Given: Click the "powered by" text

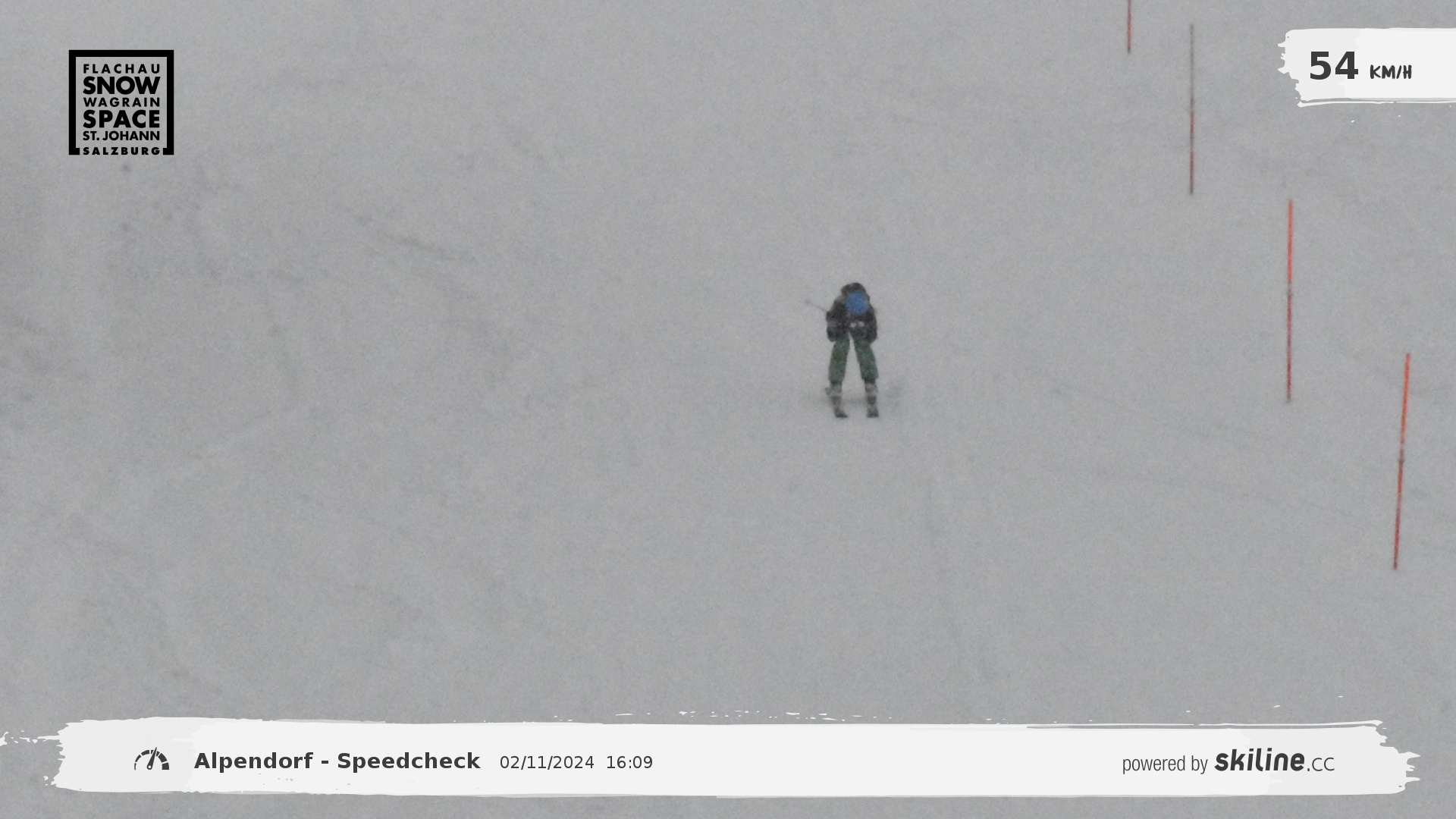Looking at the screenshot, I should pyautogui.click(x=1164, y=764).
